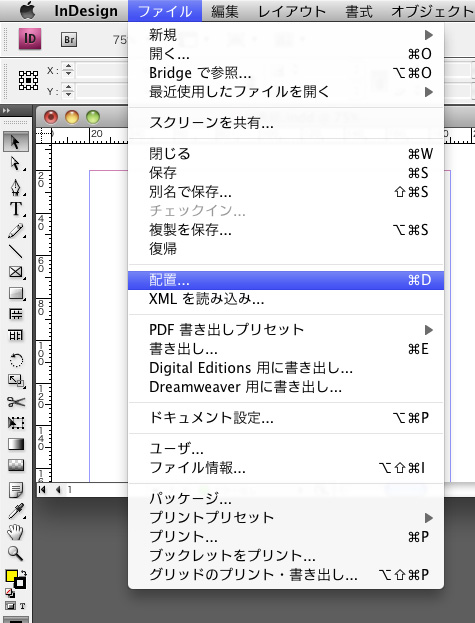Choose 書き出し... menu item
The image size is (475, 623).
[x=286, y=349]
